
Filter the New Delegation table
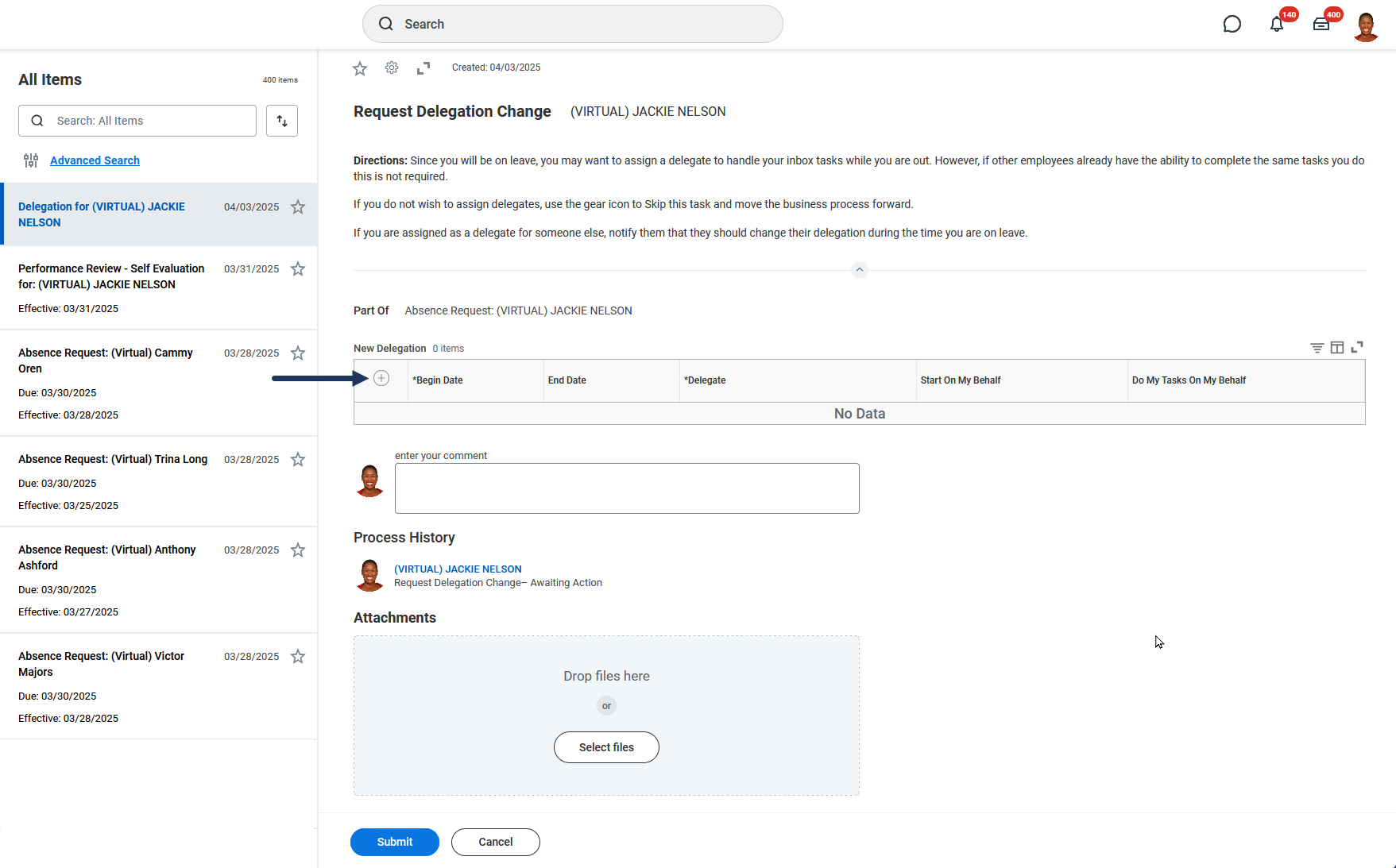tap(1317, 348)
